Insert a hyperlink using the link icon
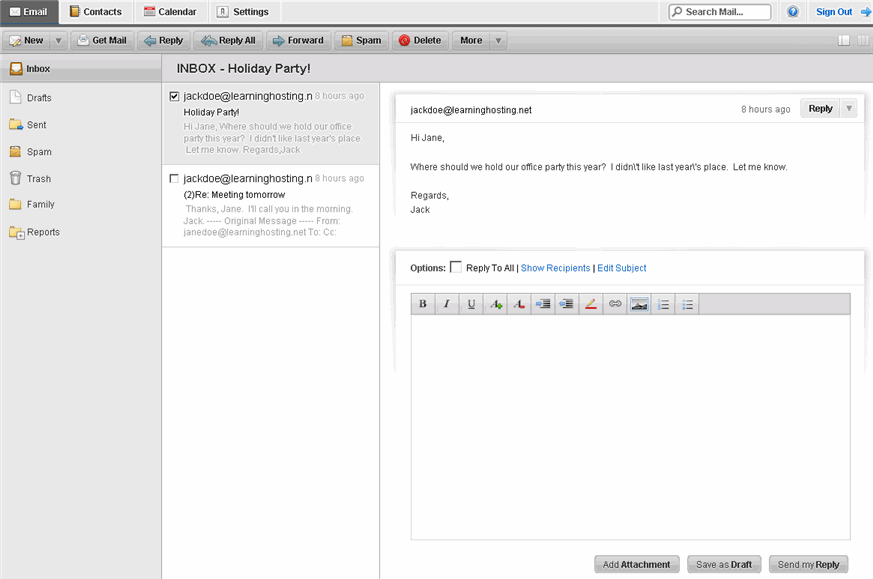 tap(615, 304)
